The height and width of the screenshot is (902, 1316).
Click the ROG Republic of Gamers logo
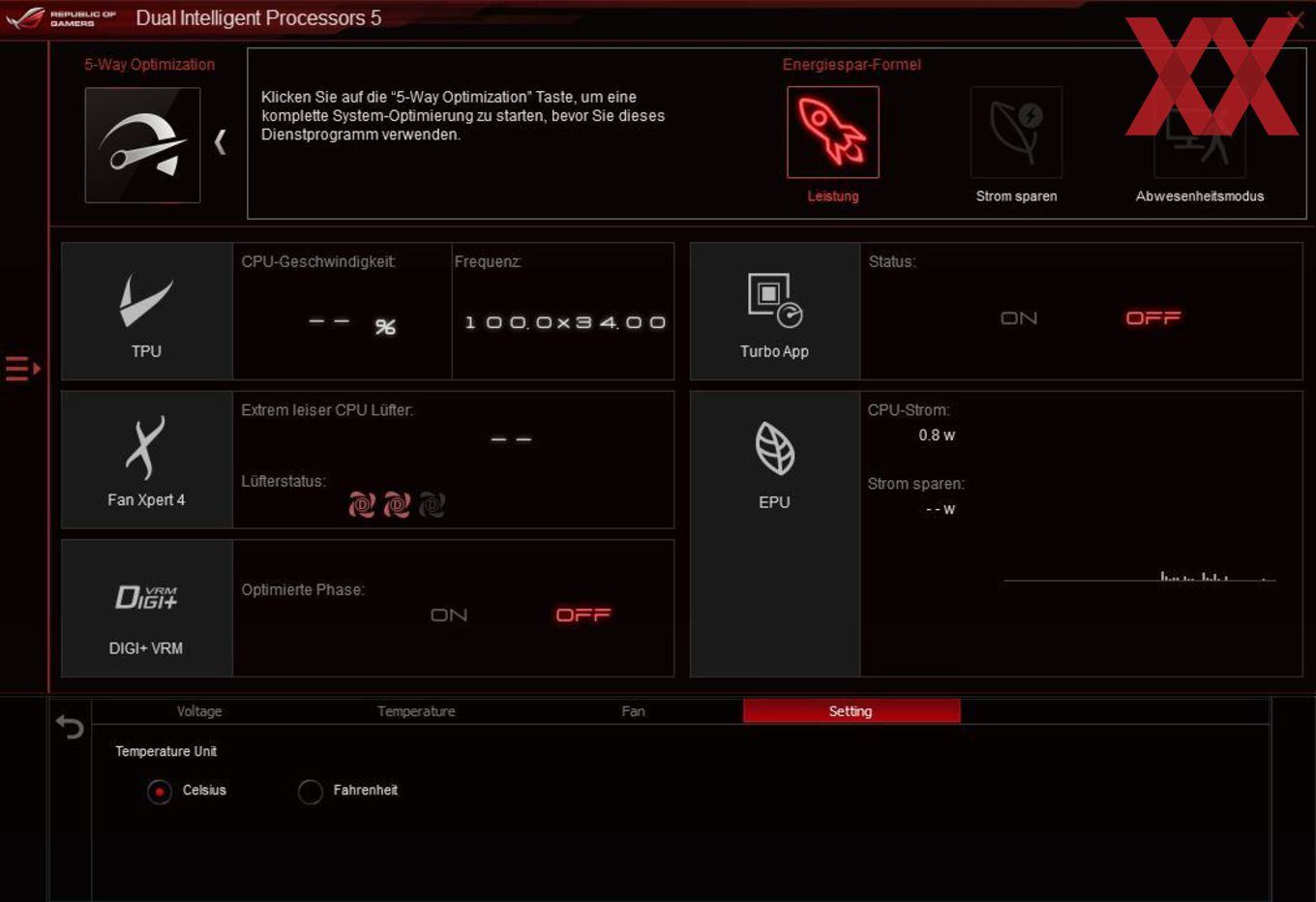point(60,17)
